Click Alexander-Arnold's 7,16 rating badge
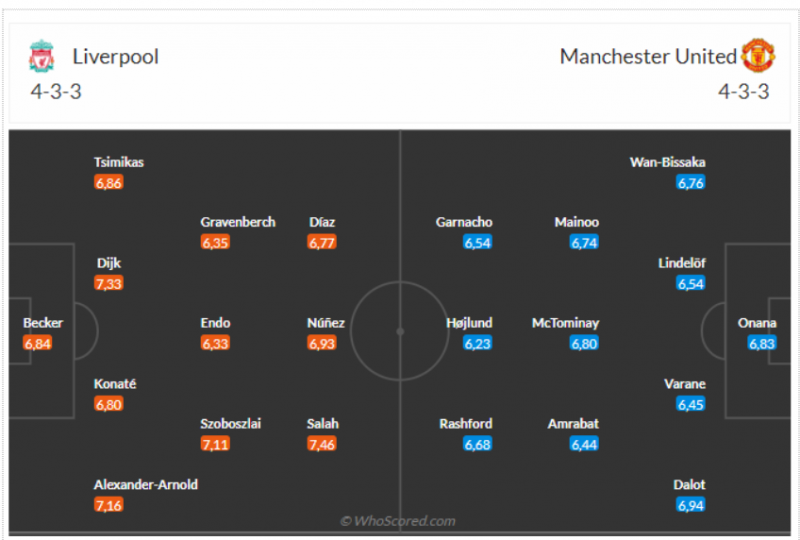800x540 pixels. (x=108, y=505)
